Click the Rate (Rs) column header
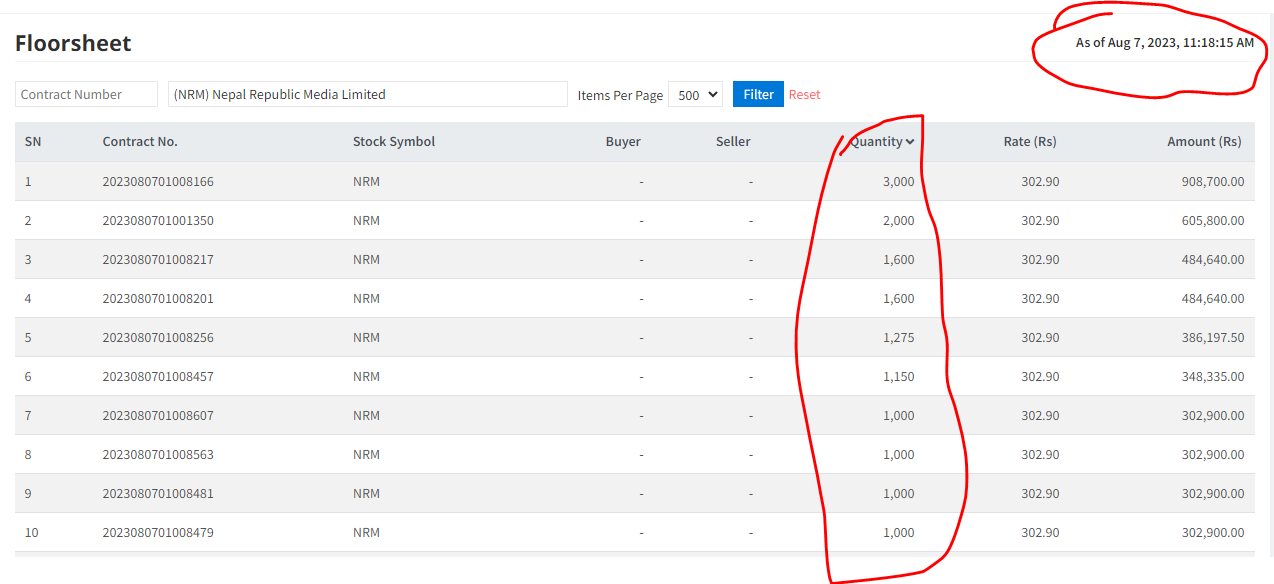This screenshot has height=584, width=1274. (1030, 141)
